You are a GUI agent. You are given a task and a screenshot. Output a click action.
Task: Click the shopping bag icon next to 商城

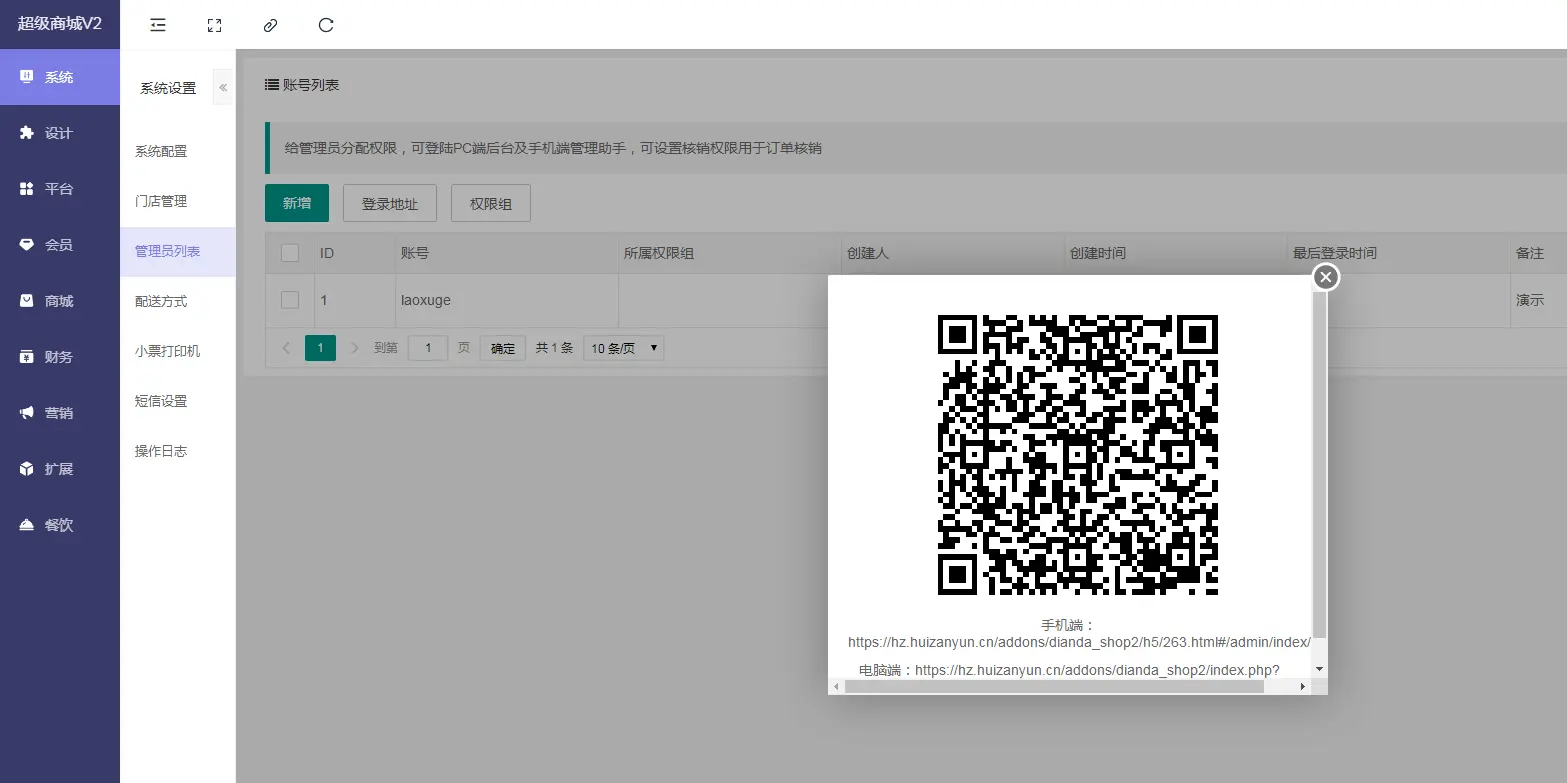coord(27,301)
